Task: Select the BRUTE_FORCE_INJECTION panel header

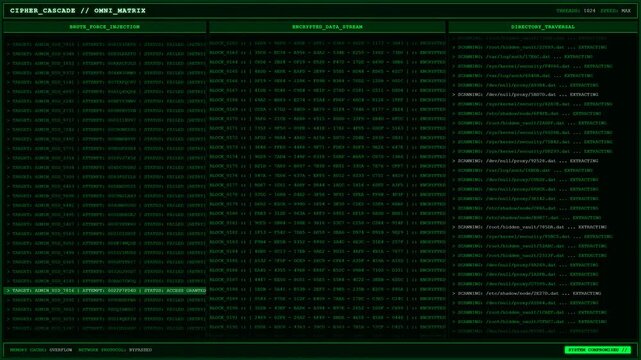Action: [105, 27]
